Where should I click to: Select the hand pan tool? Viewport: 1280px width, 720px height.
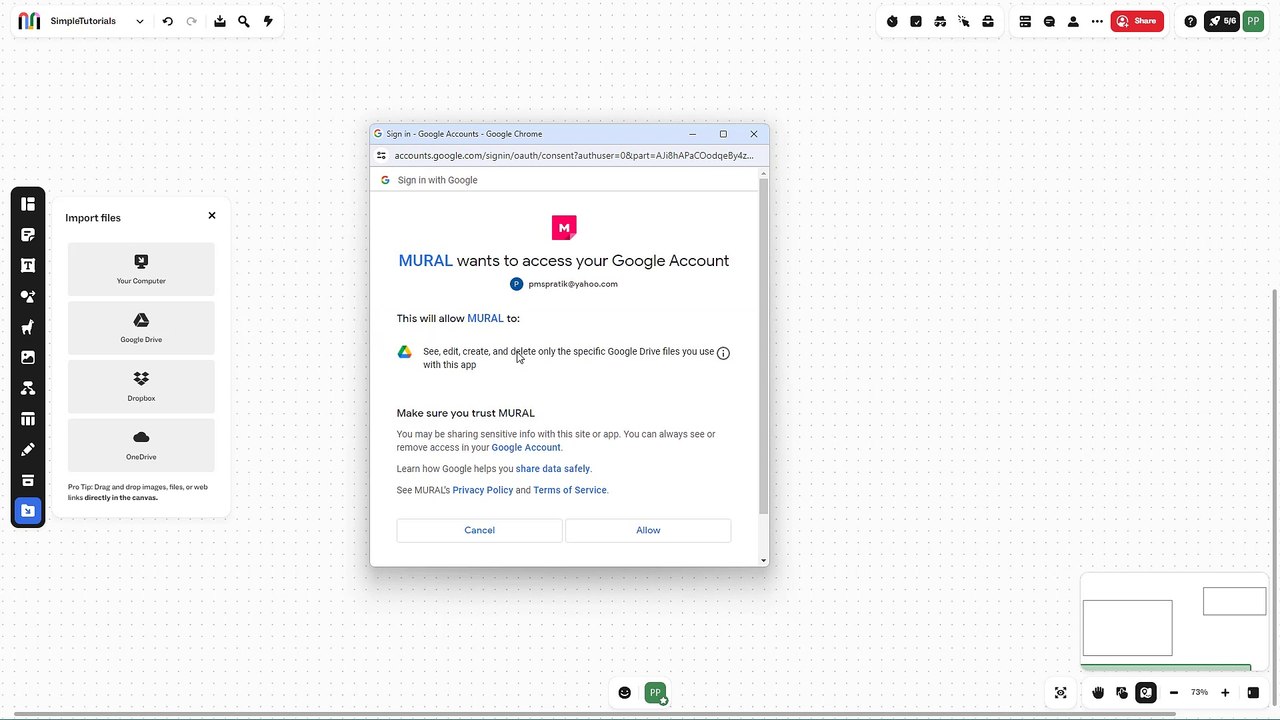[1098, 692]
